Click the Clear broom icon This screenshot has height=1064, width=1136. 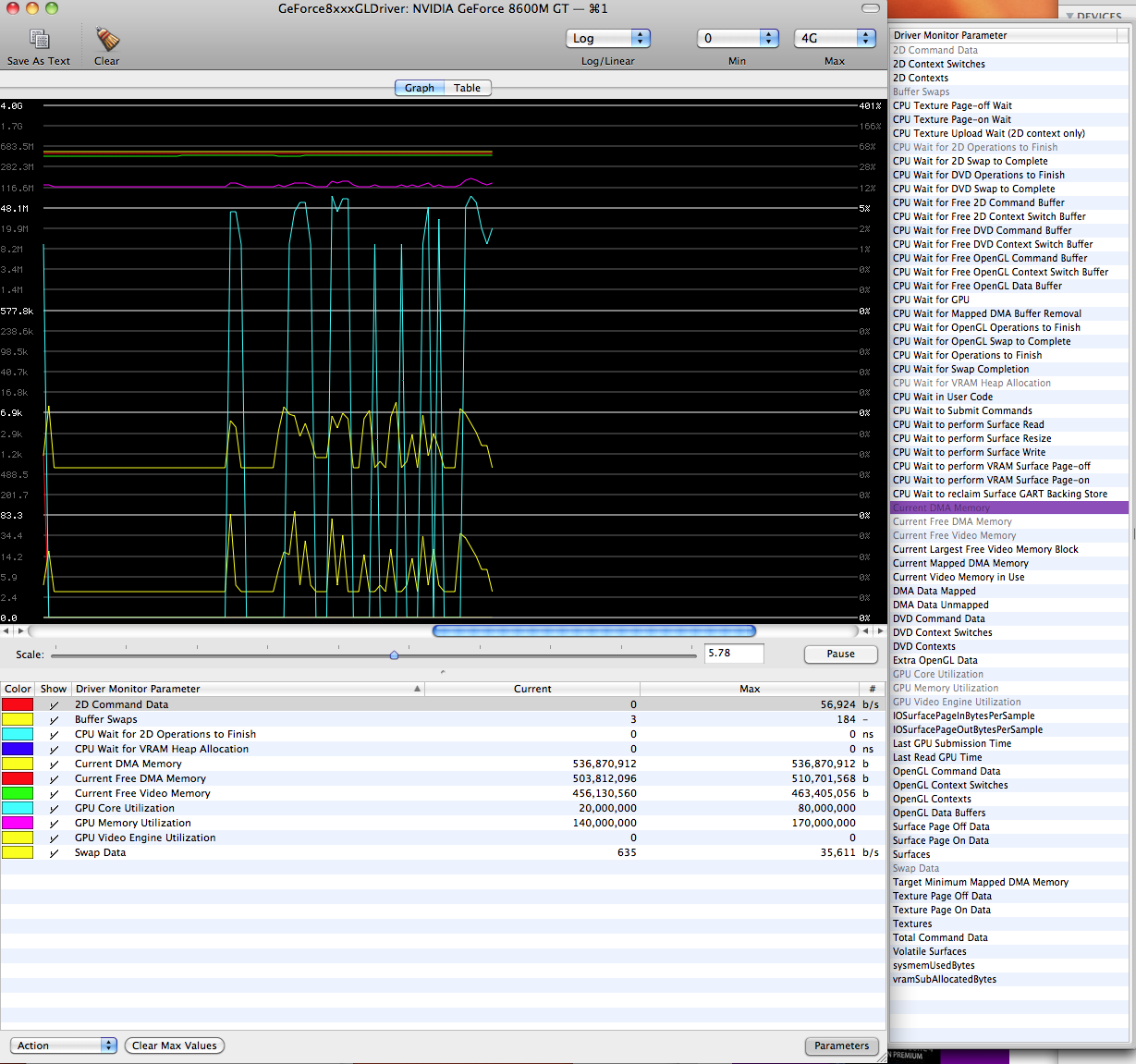point(107,39)
